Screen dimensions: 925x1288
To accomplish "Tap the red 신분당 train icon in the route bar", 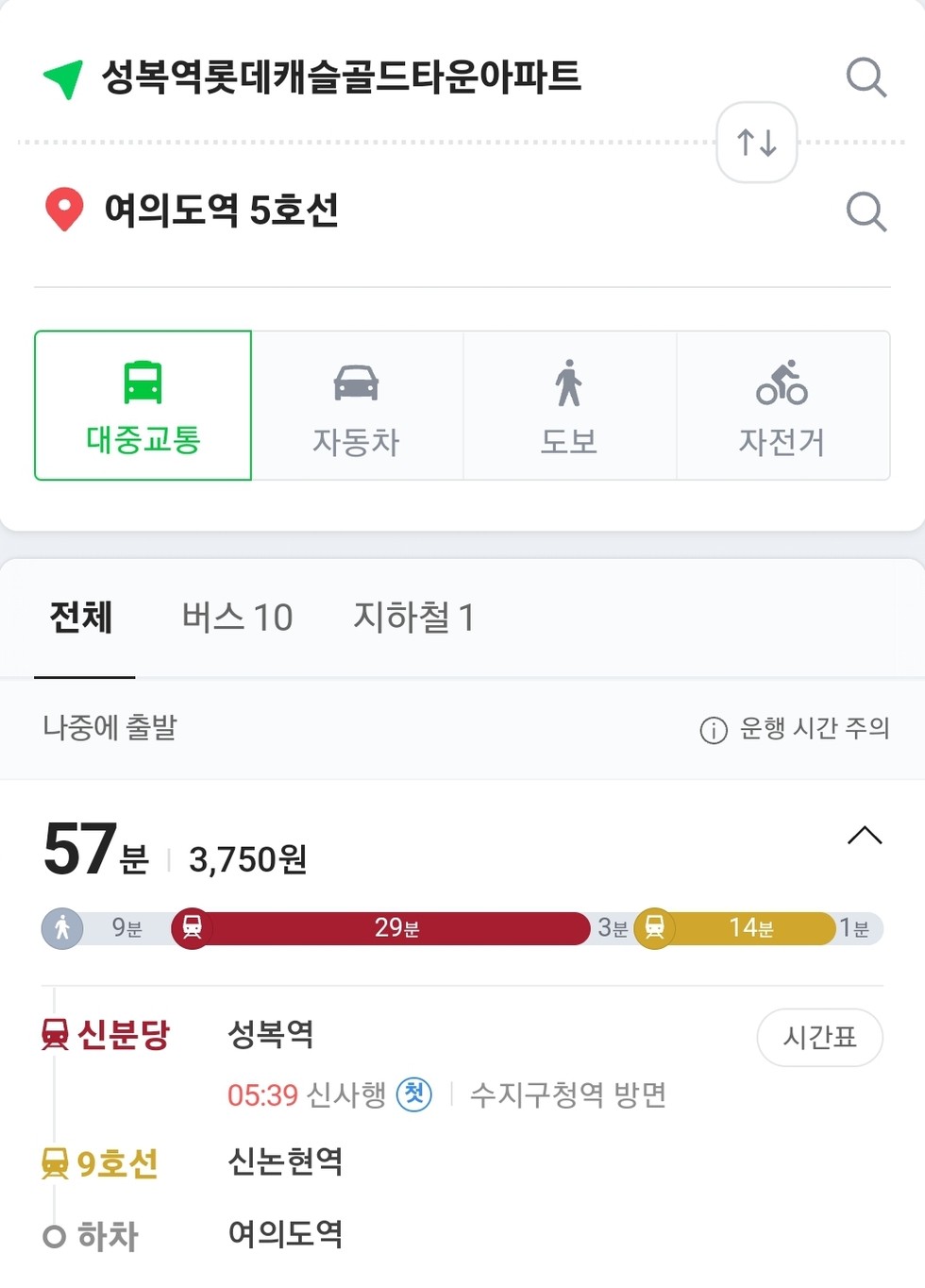I will (x=192, y=928).
